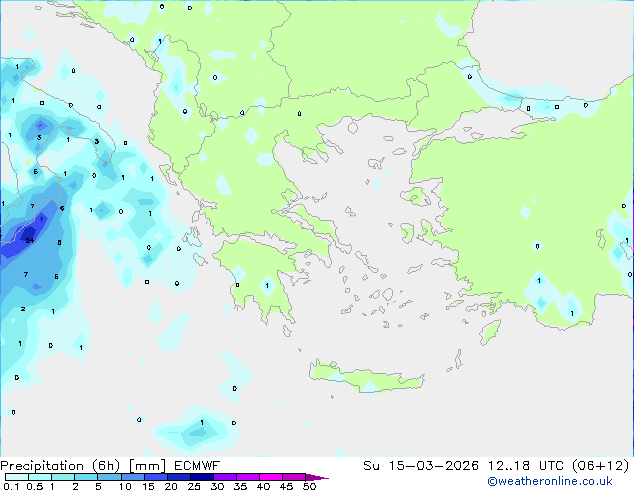Click the "UTC" label

point(552,466)
